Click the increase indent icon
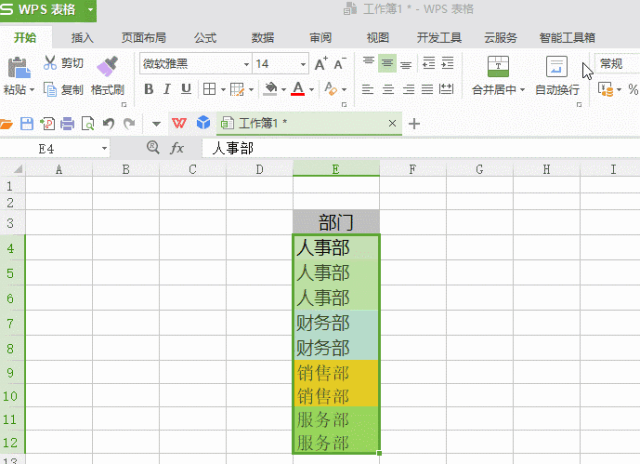The width and height of the screenshot is (640, 464). tap(447, 63)
